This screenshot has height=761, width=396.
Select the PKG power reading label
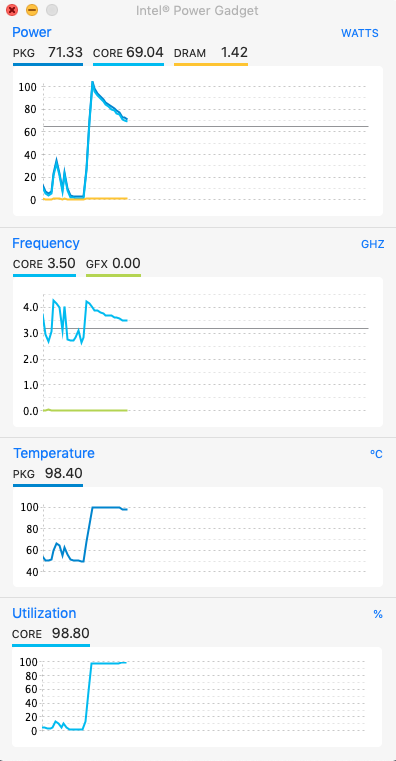pos(24,53)
